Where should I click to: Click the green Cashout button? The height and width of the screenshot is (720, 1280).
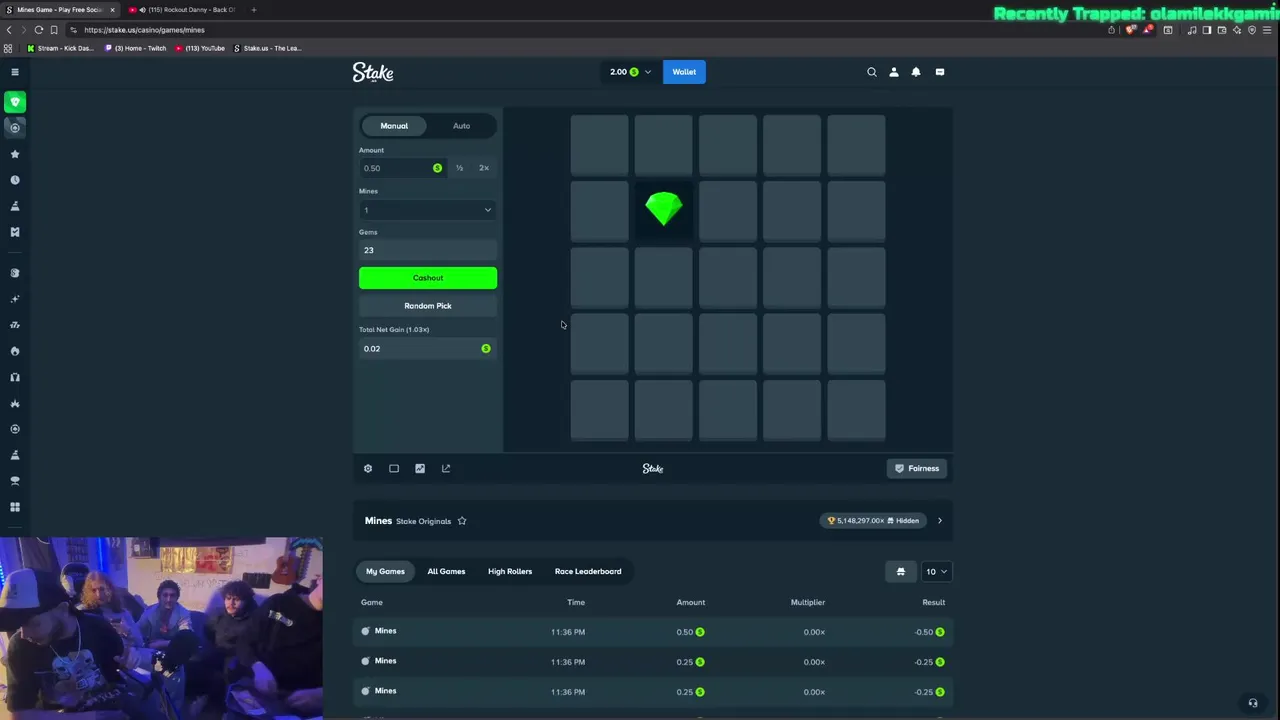click(428, 278)
